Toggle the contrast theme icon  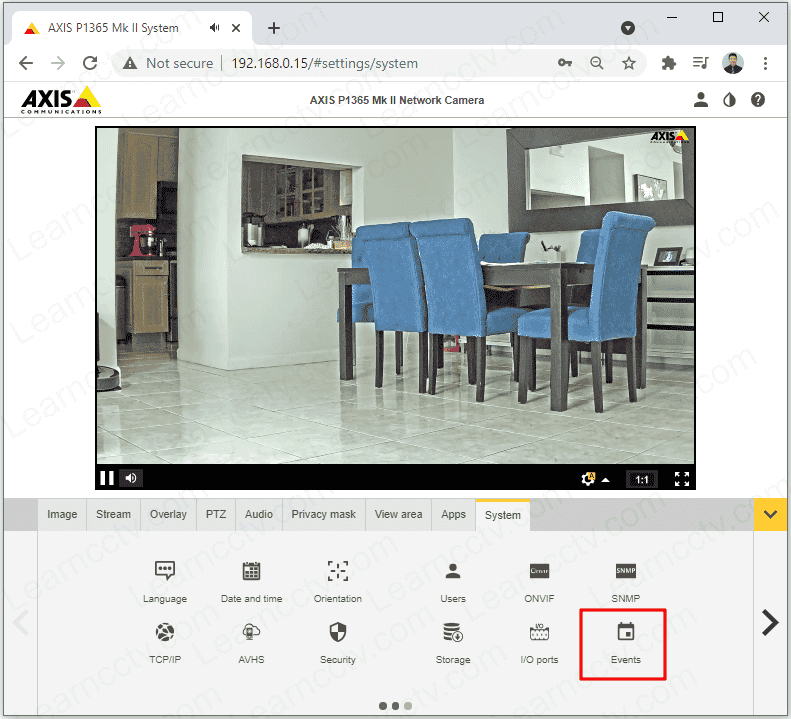(x=729, y=100)
